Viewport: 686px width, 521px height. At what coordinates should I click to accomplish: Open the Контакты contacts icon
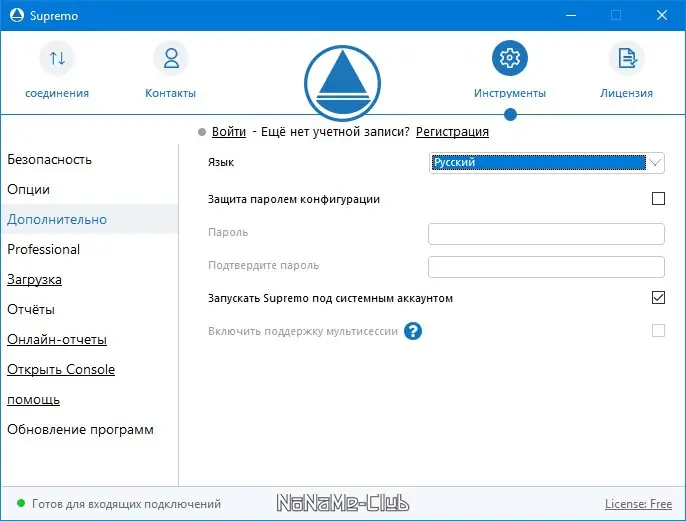[171, 58]
